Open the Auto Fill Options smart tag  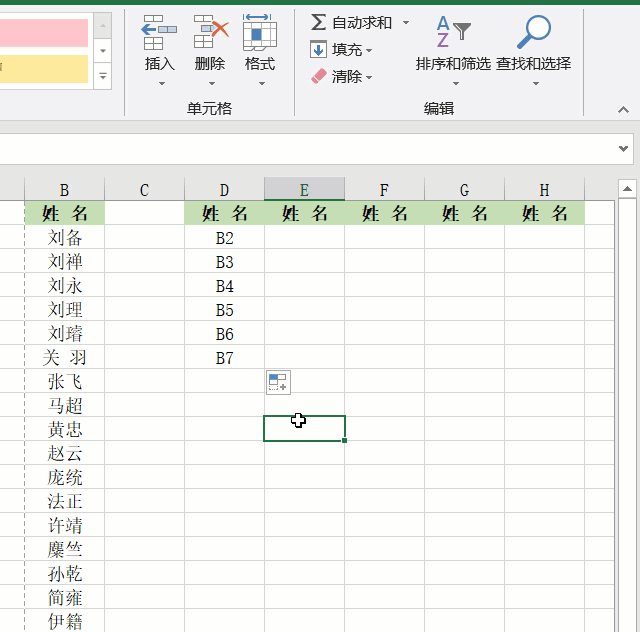[278, 383]
